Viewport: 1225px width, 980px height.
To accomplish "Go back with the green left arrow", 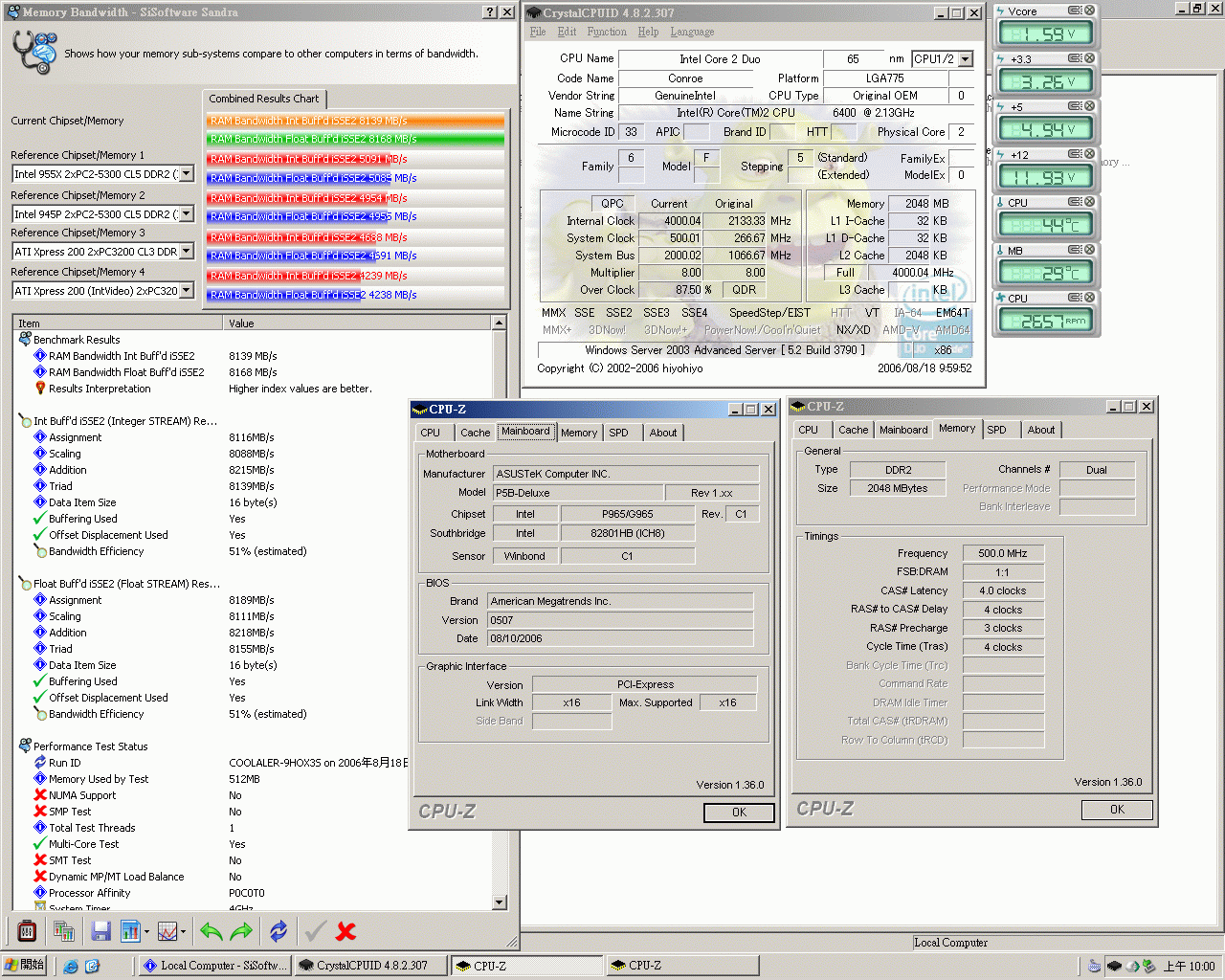I will (x=212, y=930).
